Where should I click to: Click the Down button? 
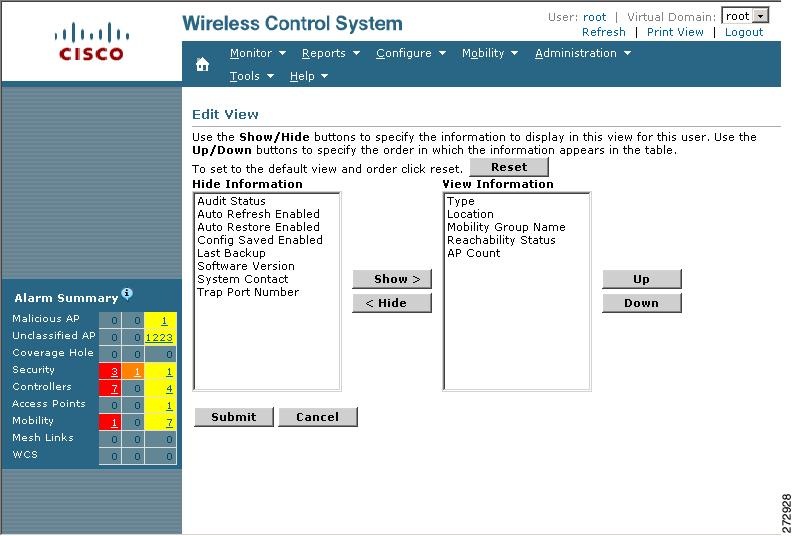[x=642, y=303]
